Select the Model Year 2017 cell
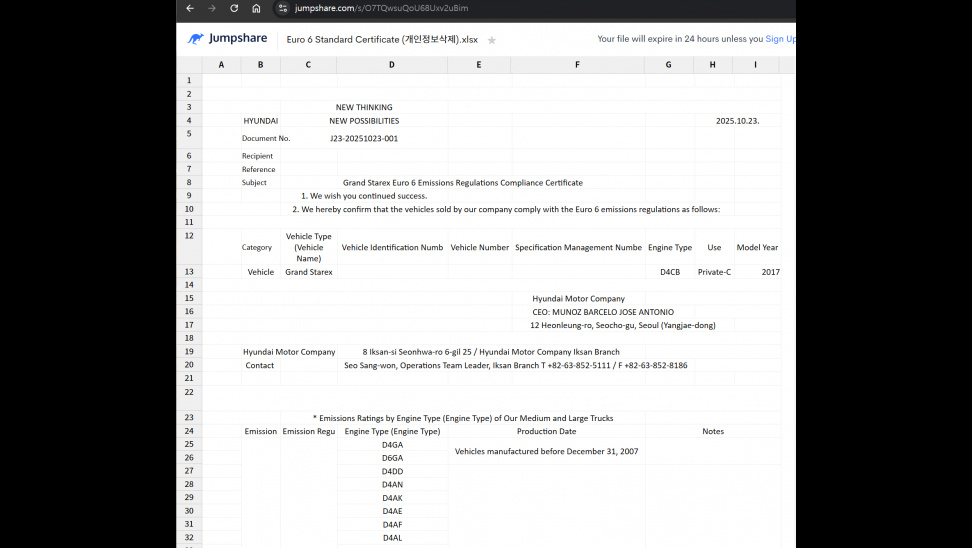 [x=769, y=272]
